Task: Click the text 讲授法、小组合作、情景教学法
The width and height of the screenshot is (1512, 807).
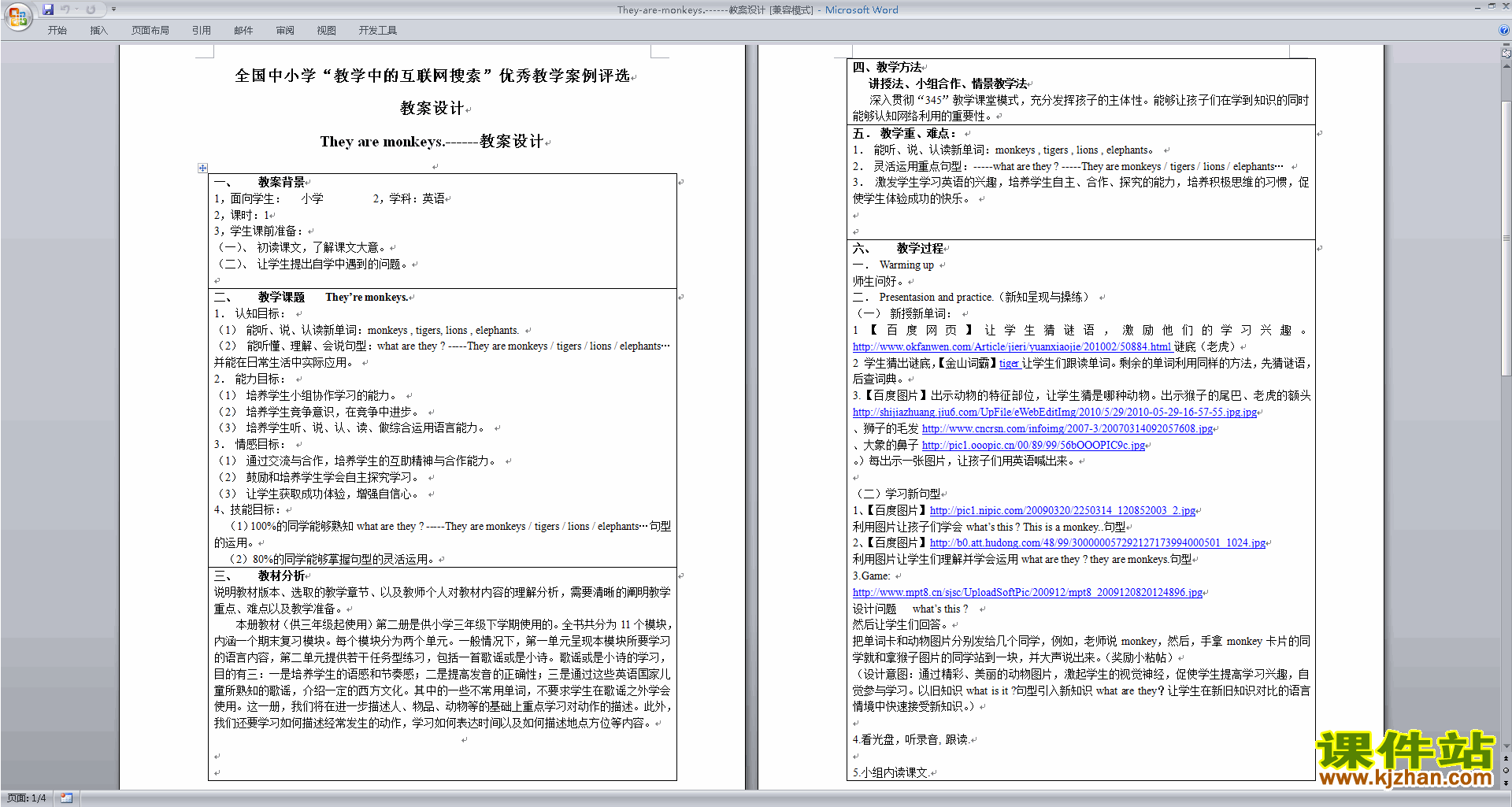Action: (x=947, y=83)
